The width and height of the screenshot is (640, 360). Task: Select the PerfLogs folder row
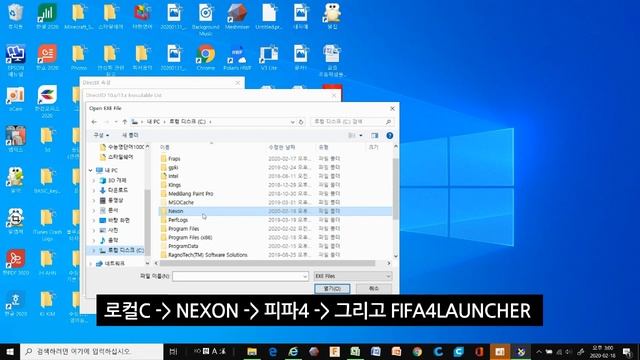pos(275,220)
